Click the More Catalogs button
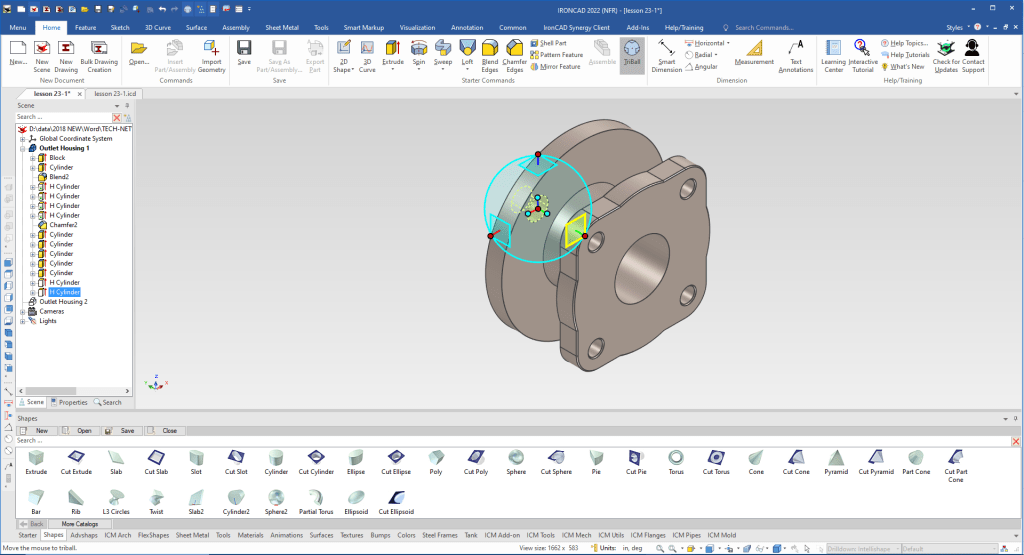Image resolution: width=1024 pixels, height=555 pixels. tap(81, 523)
